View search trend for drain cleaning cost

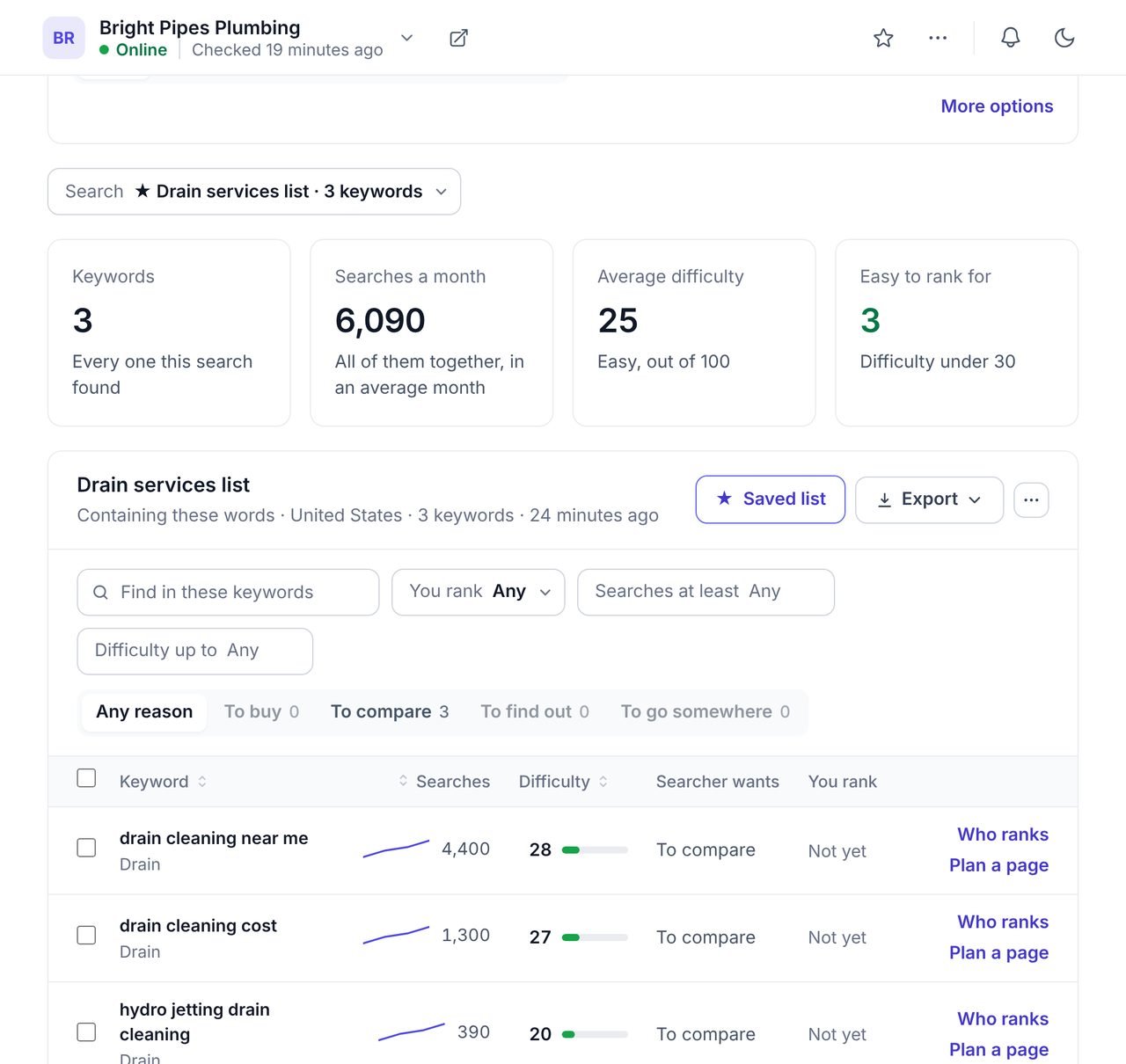click(396, 936)
